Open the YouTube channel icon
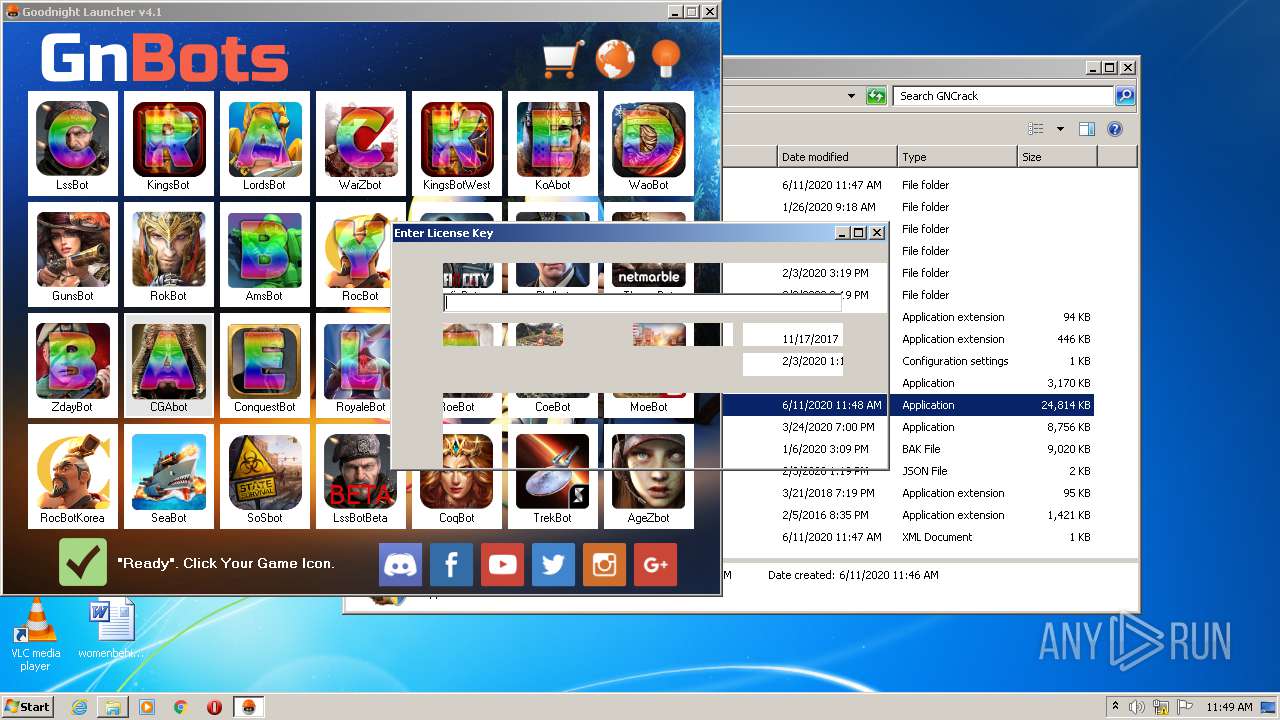This screenshot has height=720, width=1280. 502,565
